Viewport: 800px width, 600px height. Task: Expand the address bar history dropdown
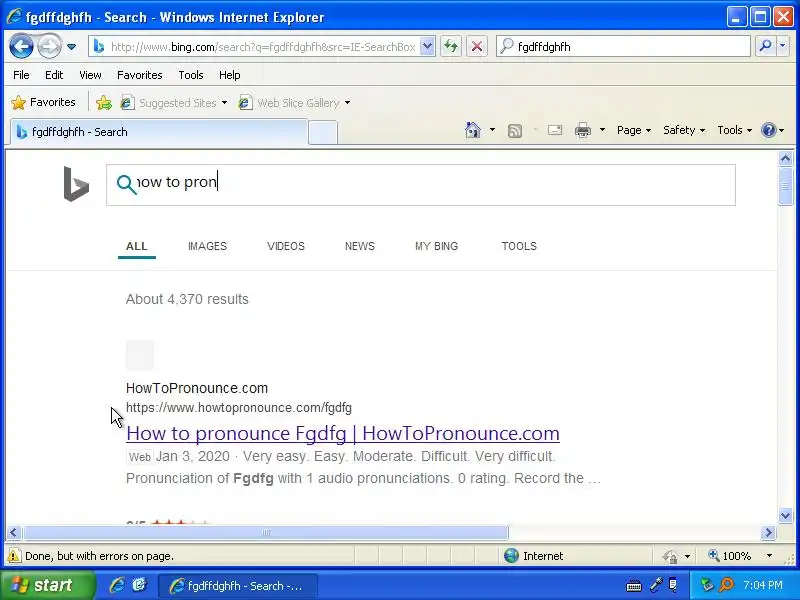tap(428, 47)
